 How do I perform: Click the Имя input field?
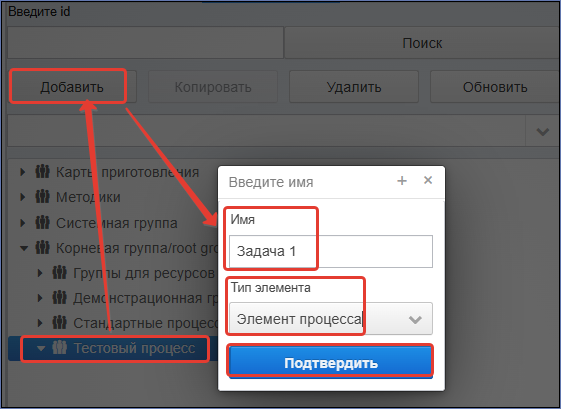331,251
